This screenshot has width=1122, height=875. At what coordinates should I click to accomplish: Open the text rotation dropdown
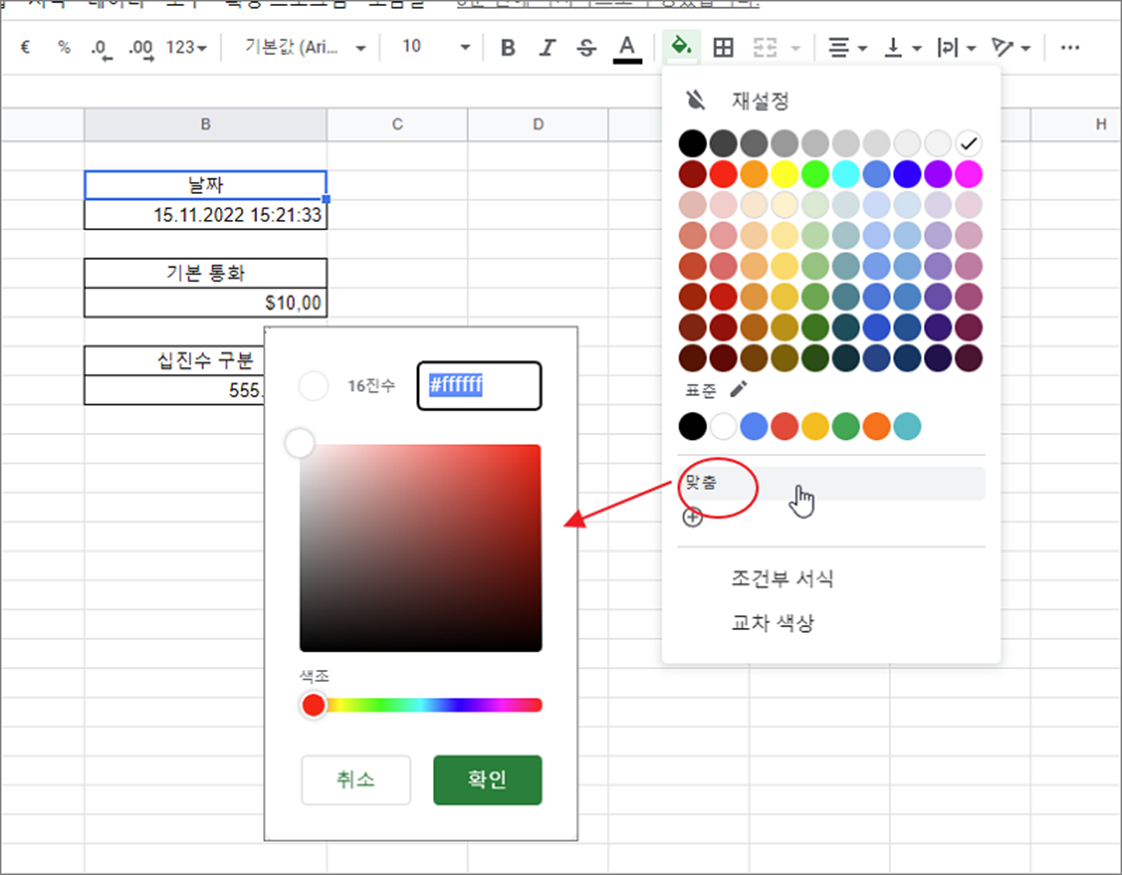click(x=1011, y=47)
